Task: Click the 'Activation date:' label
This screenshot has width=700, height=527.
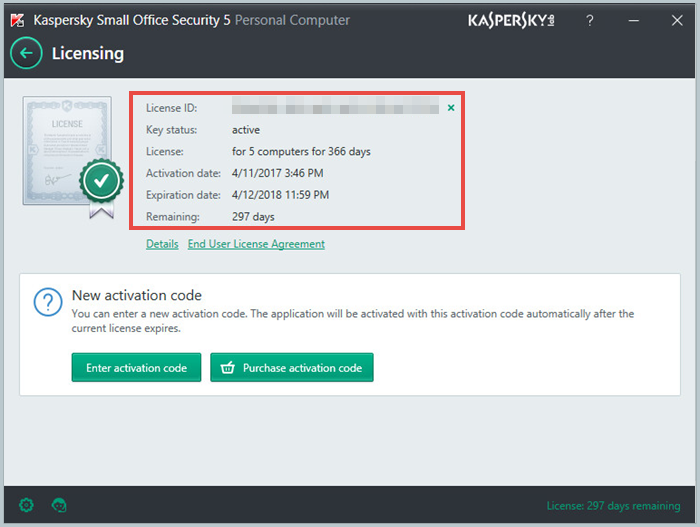Action: click(x=183, y=173)
